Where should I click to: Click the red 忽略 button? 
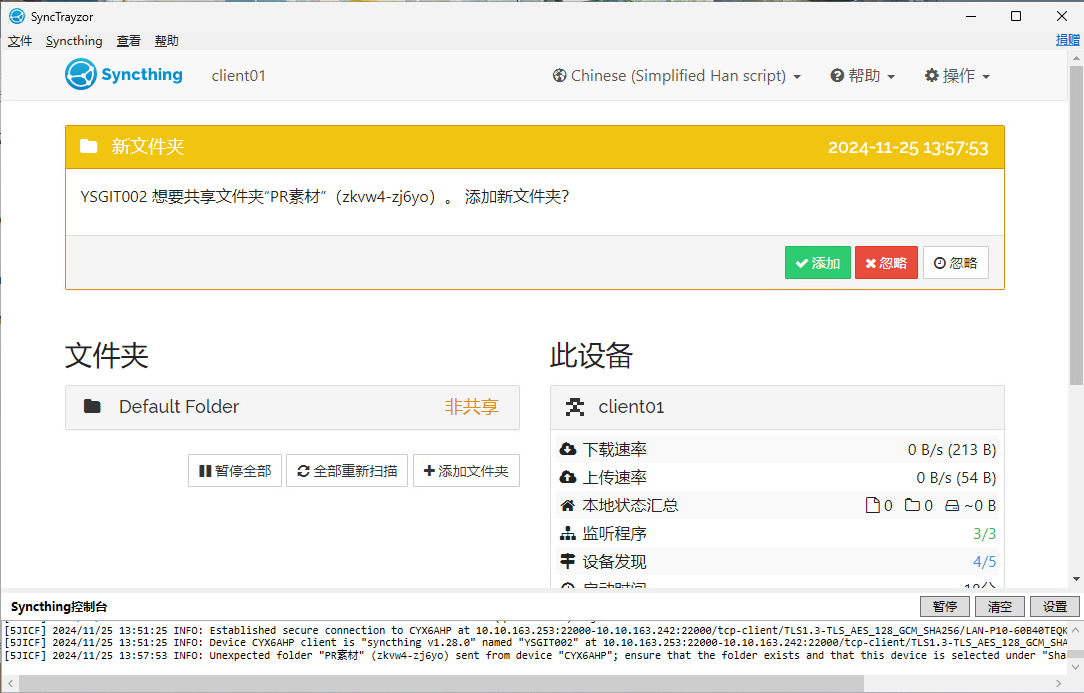(886, 263)
